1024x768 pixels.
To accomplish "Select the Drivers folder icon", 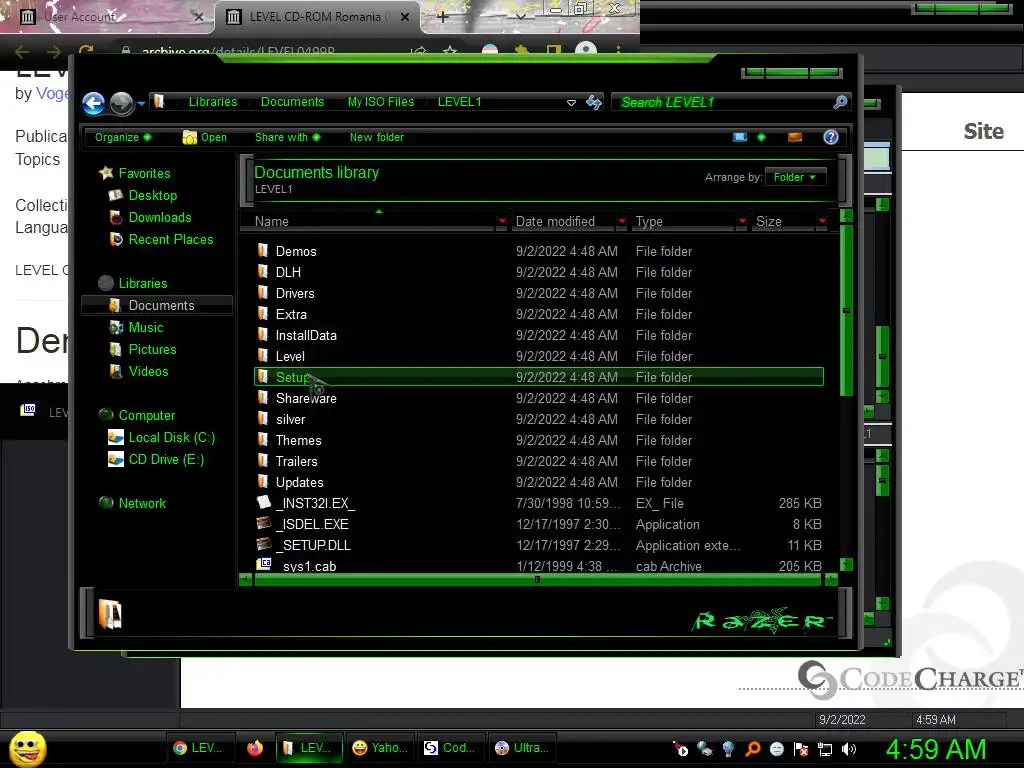I will point(263,293).
